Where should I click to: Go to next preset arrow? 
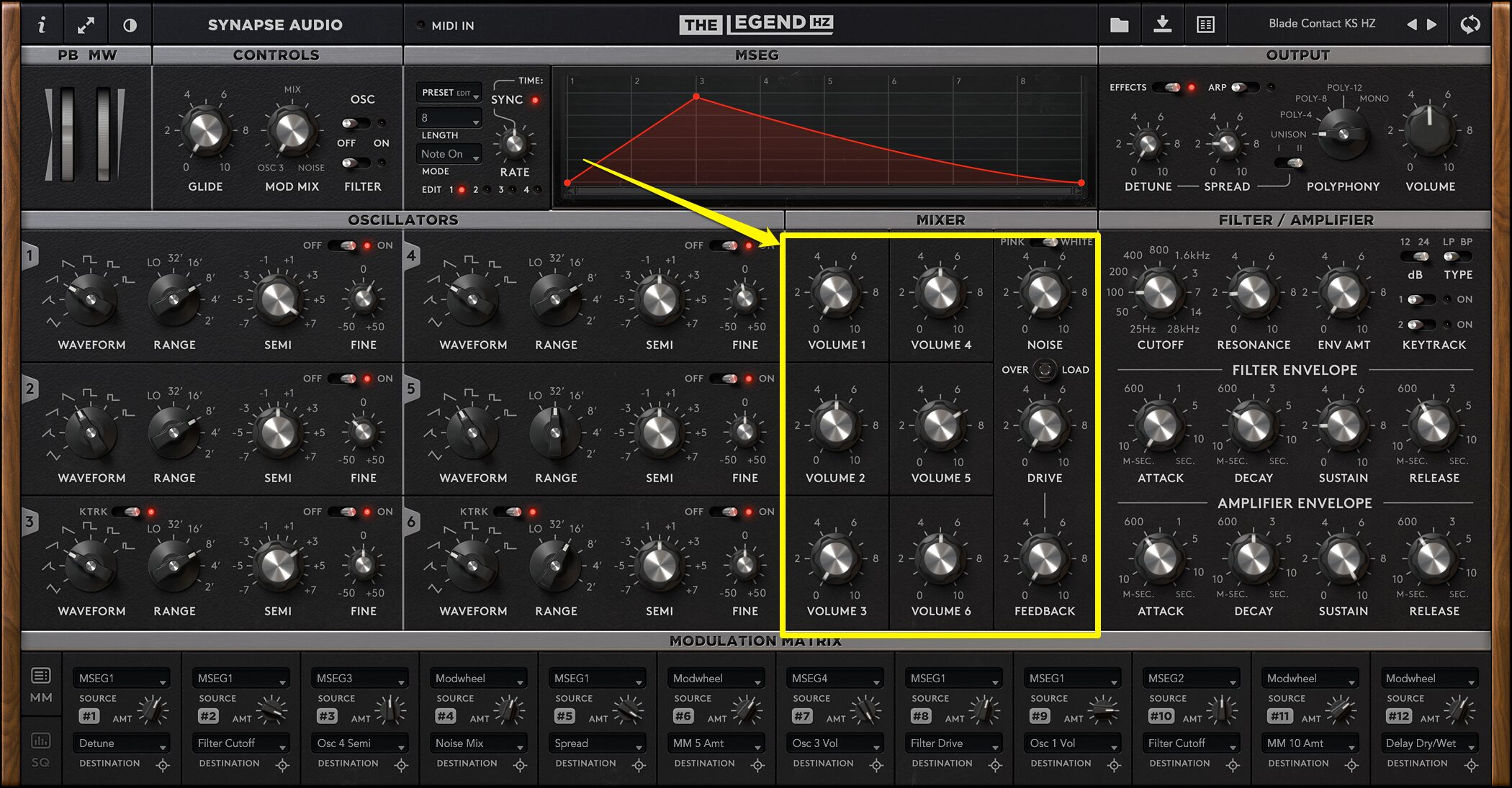1432,24
